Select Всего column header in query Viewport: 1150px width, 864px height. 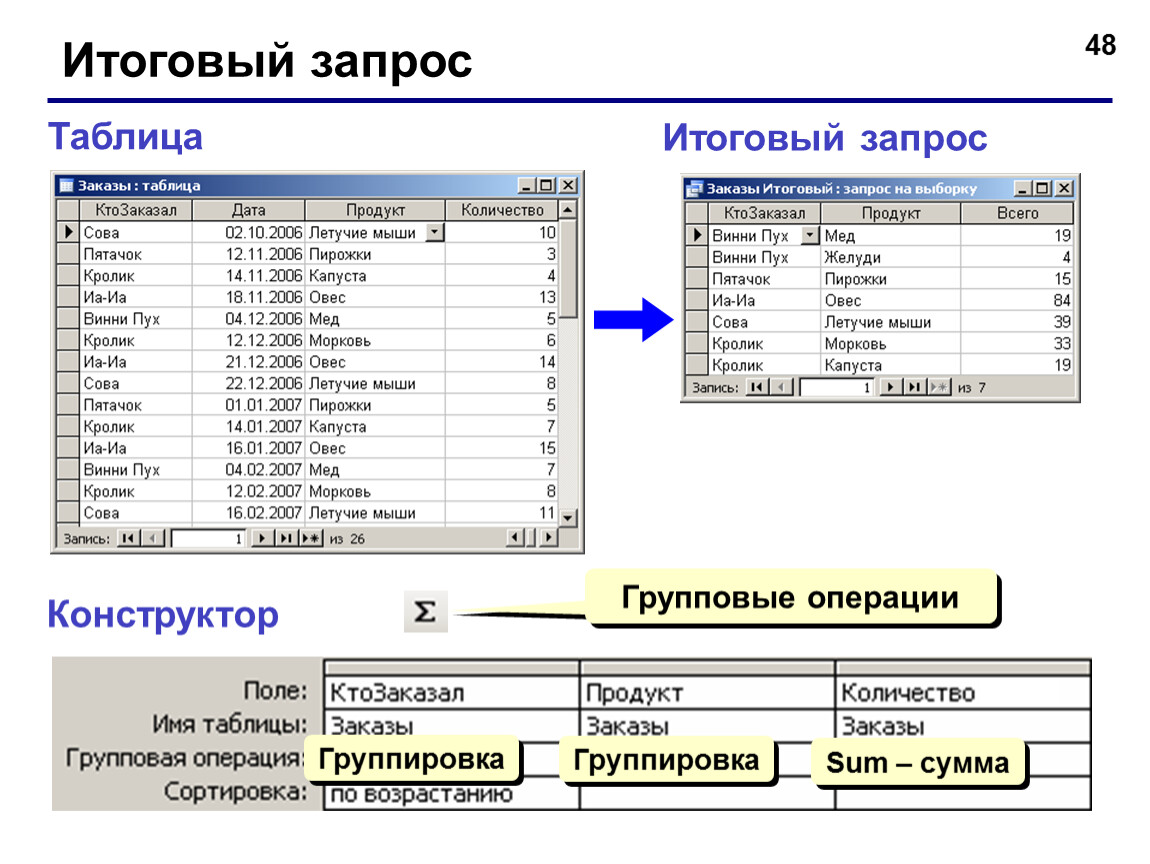[x=1017, y=213]
